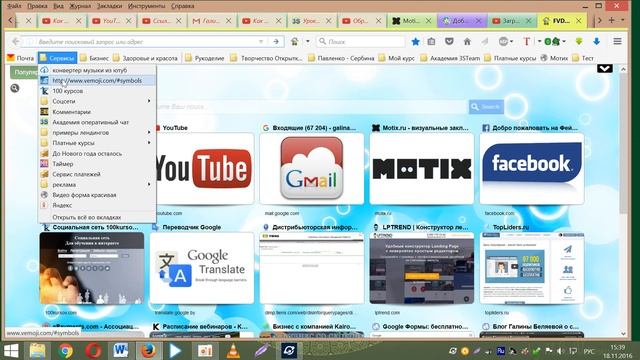The image size is (640, 360).
Task: Click the paper plane send icon
Action: [484, 41]
